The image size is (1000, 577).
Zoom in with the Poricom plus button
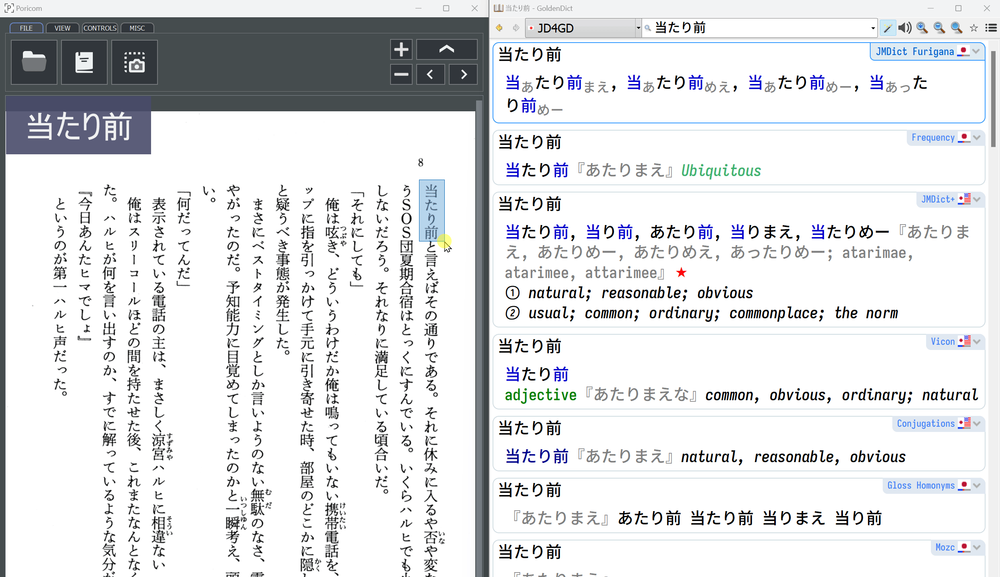coord(400,49)
